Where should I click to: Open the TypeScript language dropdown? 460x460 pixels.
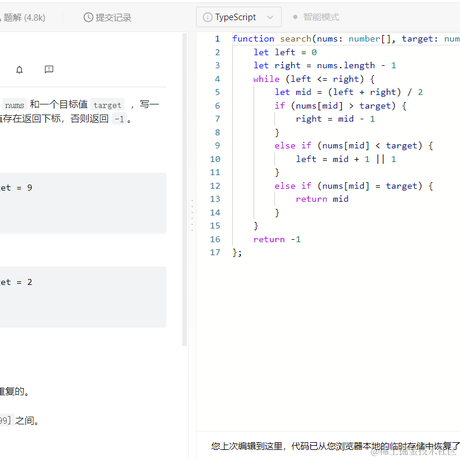click(x=239, y=17)
